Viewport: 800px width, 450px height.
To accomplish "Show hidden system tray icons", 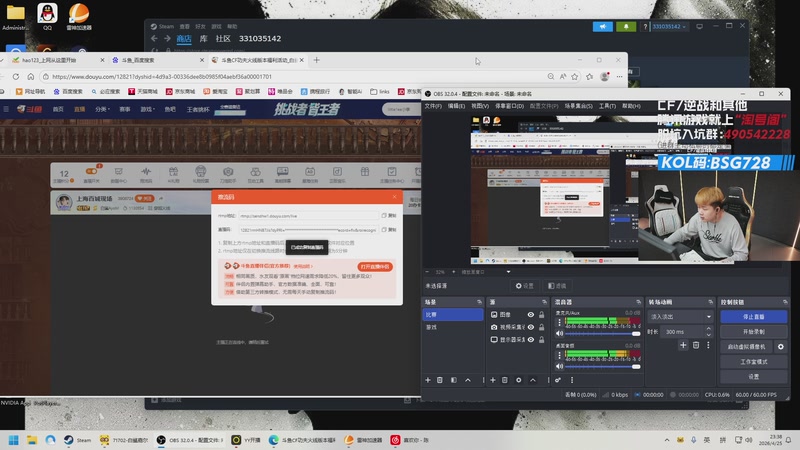I will (667, 440).
